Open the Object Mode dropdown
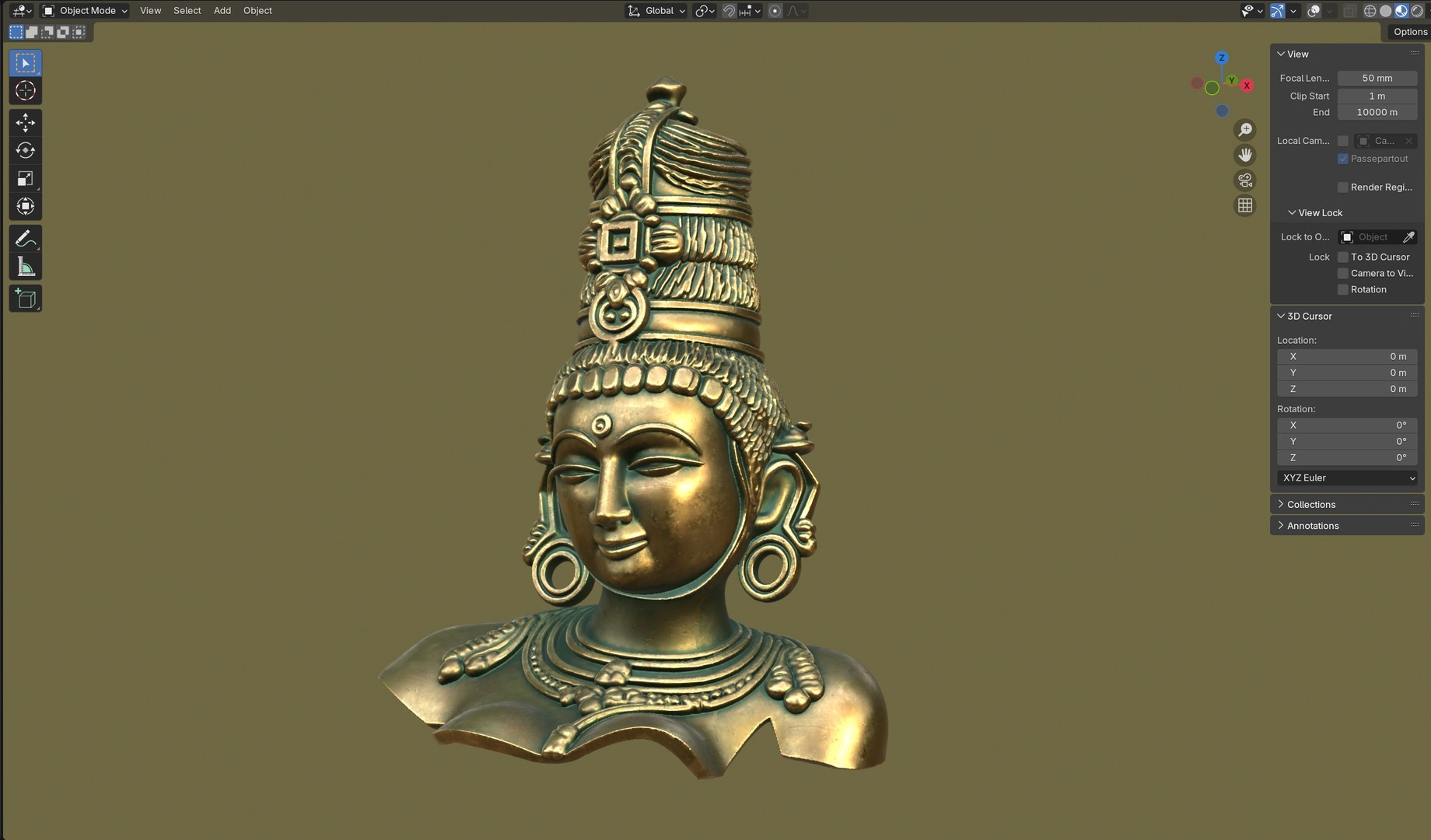Viewport: 1431px width, 840px height. pyautogui.click(x=85, y=11)
